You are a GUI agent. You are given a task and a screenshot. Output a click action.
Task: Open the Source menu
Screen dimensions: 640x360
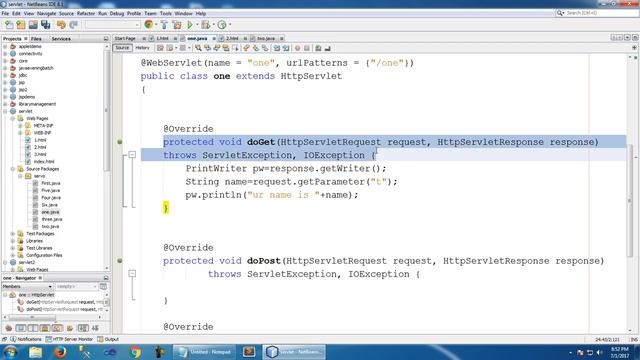(x=66, y=13)
